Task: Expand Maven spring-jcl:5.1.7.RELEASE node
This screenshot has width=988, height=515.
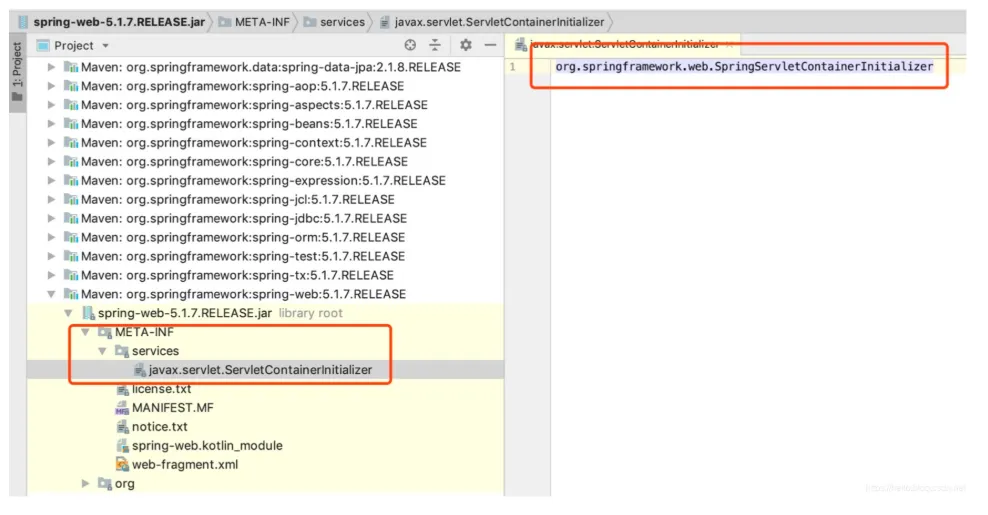Action: (x=52, y=199)
